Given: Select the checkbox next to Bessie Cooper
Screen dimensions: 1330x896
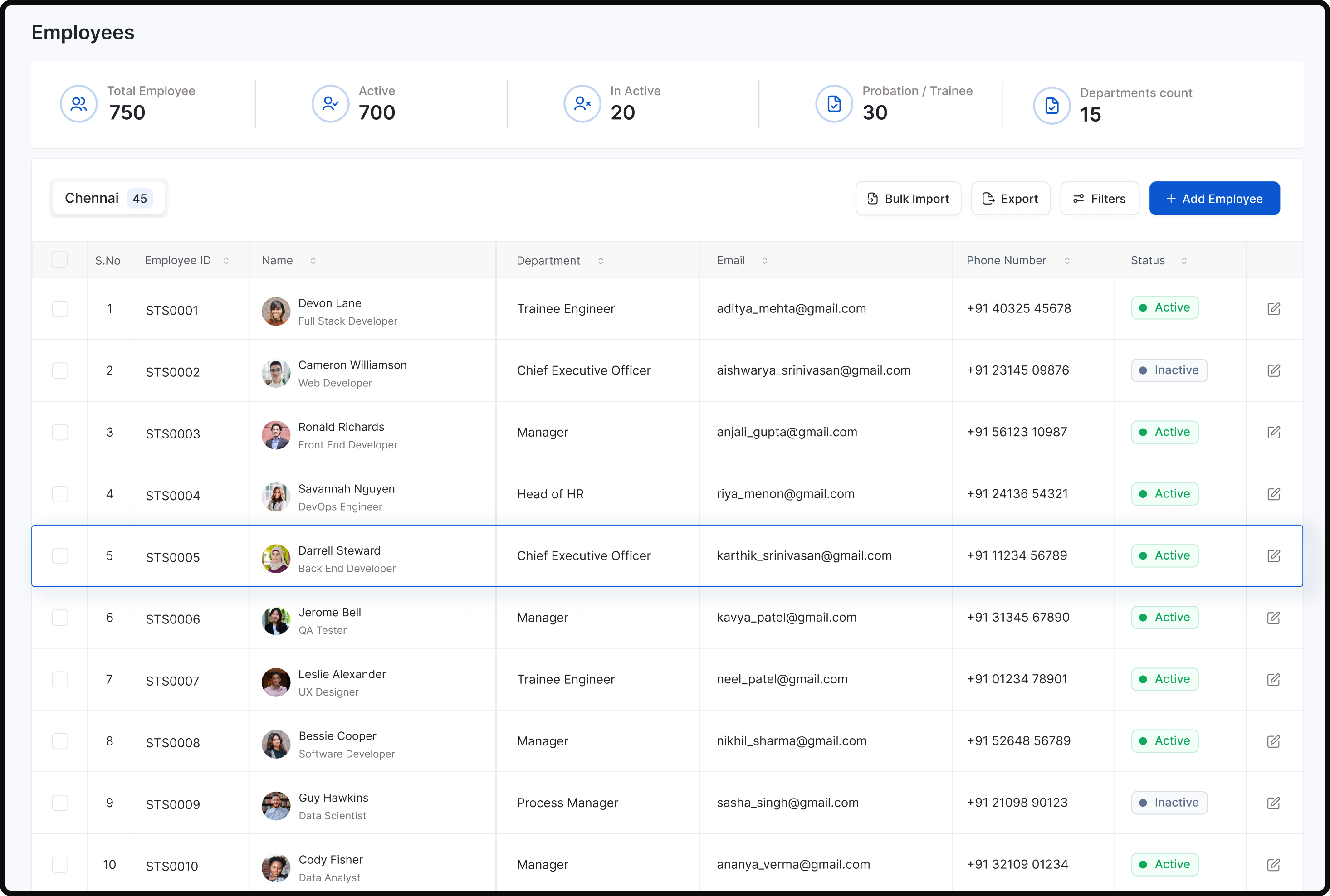Looking at the screenshot, I should [59, 741].
